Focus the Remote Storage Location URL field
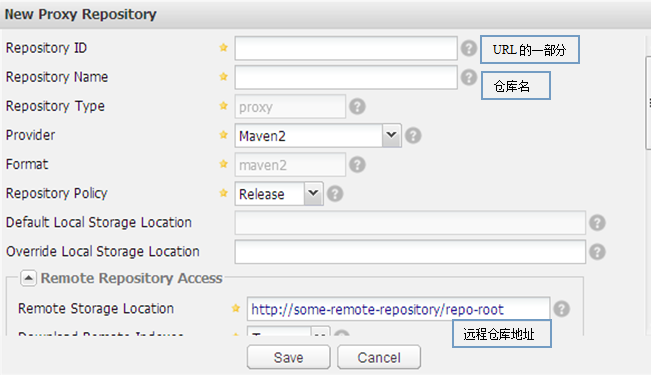 [x=398, y=309]
